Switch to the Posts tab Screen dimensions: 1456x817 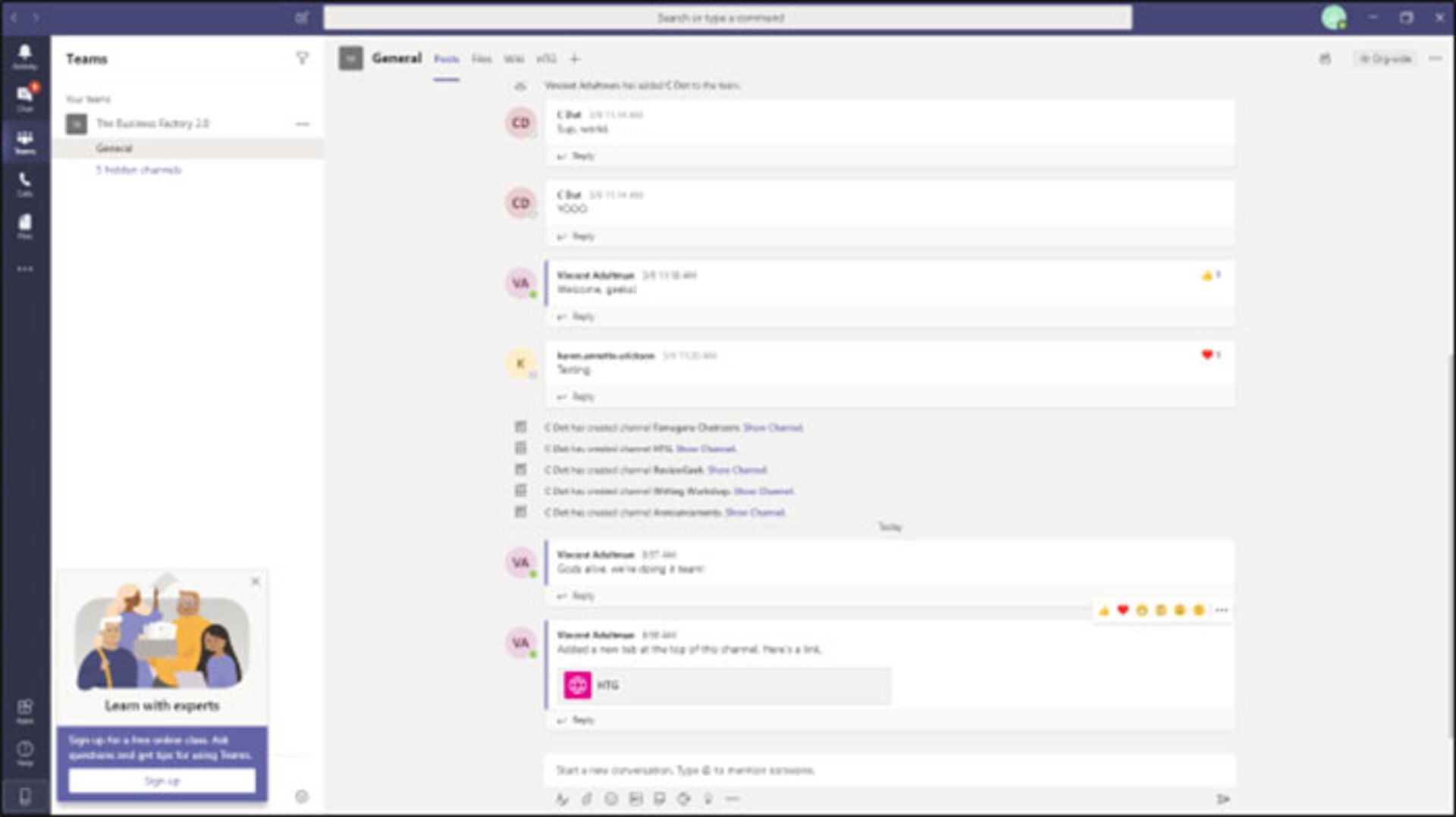point(446,59)
